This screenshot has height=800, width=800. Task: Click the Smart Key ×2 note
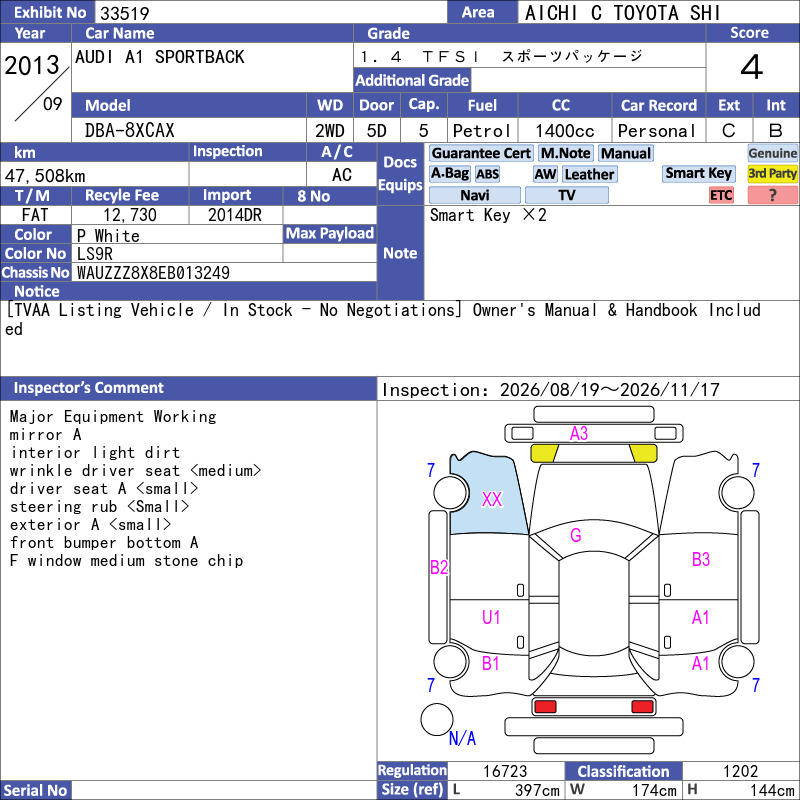[488, 215]
